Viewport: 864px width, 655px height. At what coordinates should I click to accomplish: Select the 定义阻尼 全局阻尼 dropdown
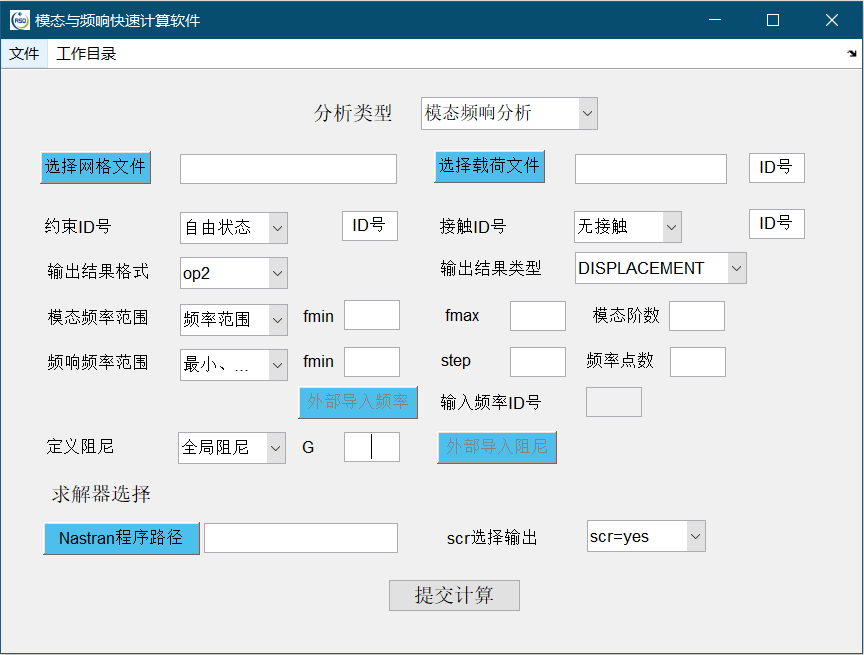coord(232,448)
